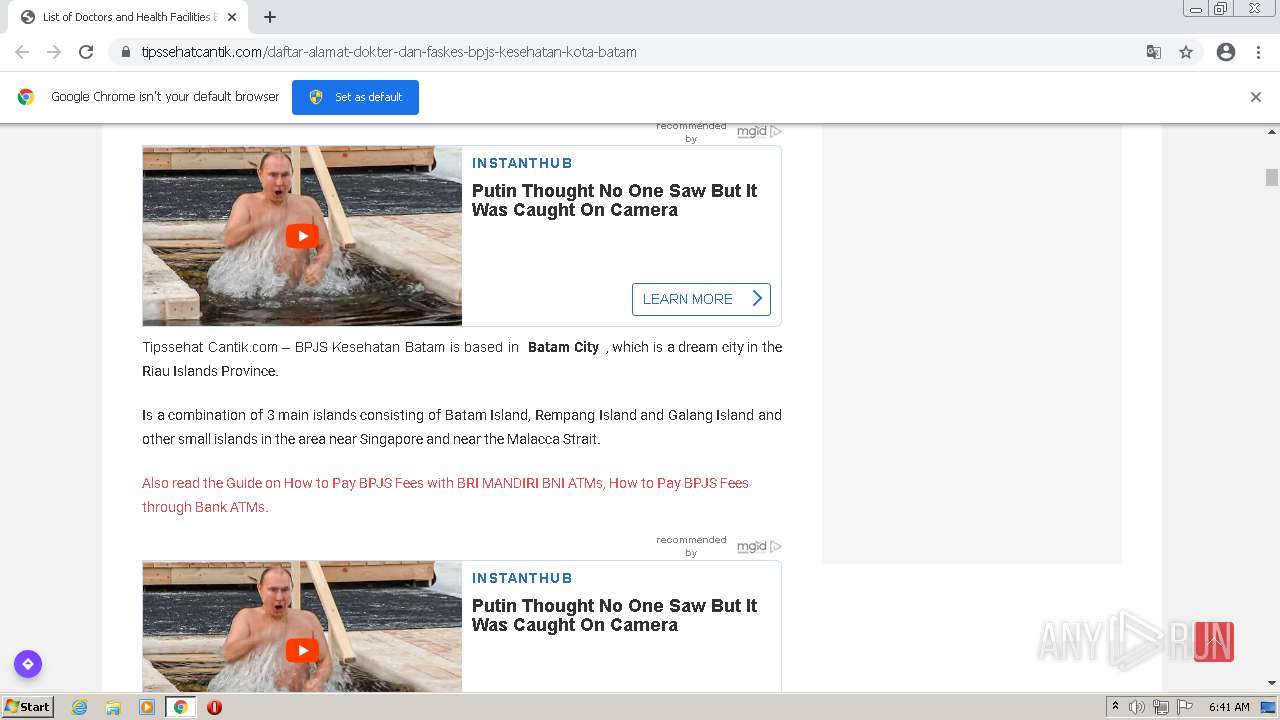Viewport: 1280px width, 720px height.
Task: Open the volume speaker tray icon
Action: tap(1137, 707)
